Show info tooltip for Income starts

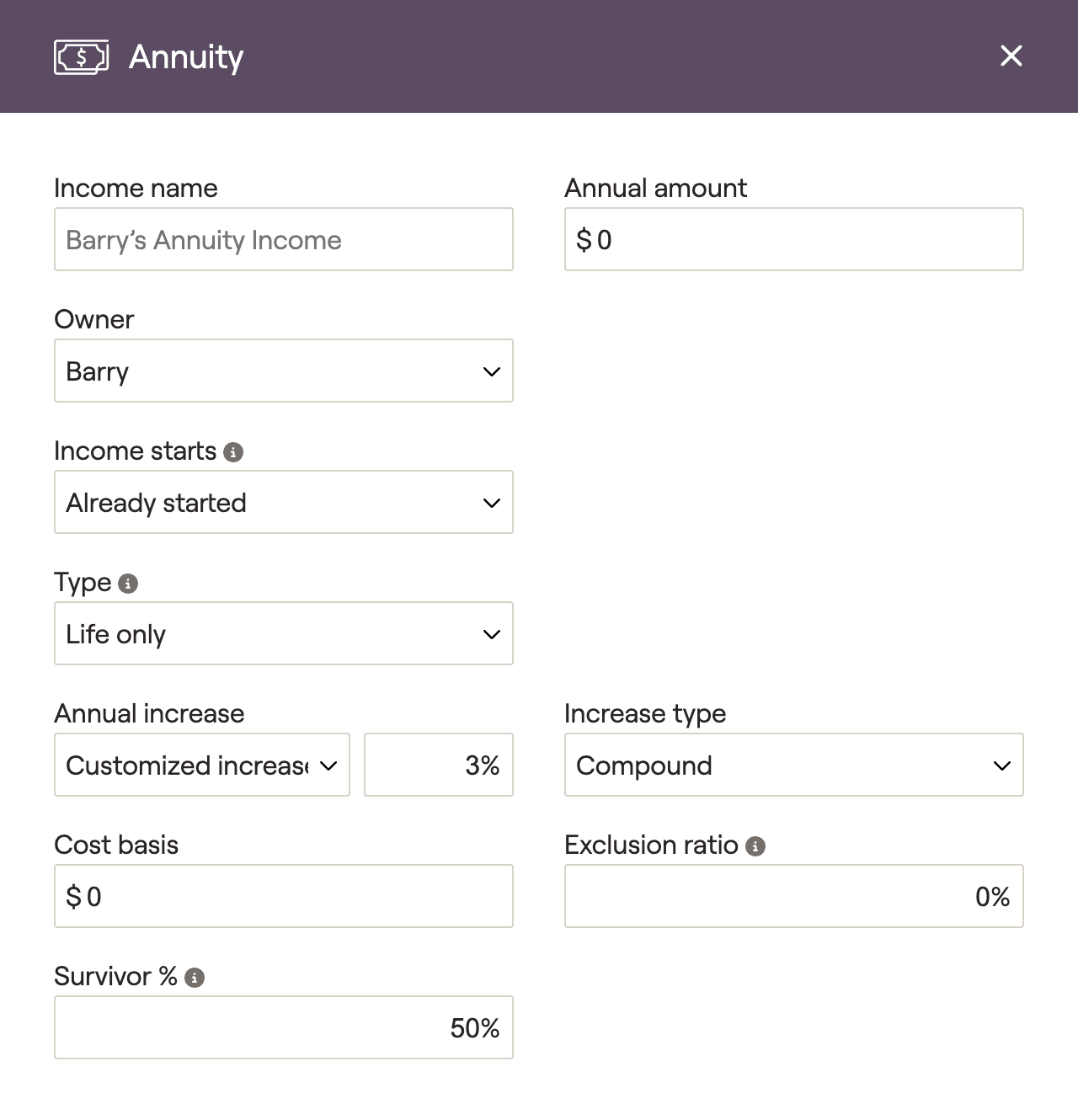tap(233, 452)
